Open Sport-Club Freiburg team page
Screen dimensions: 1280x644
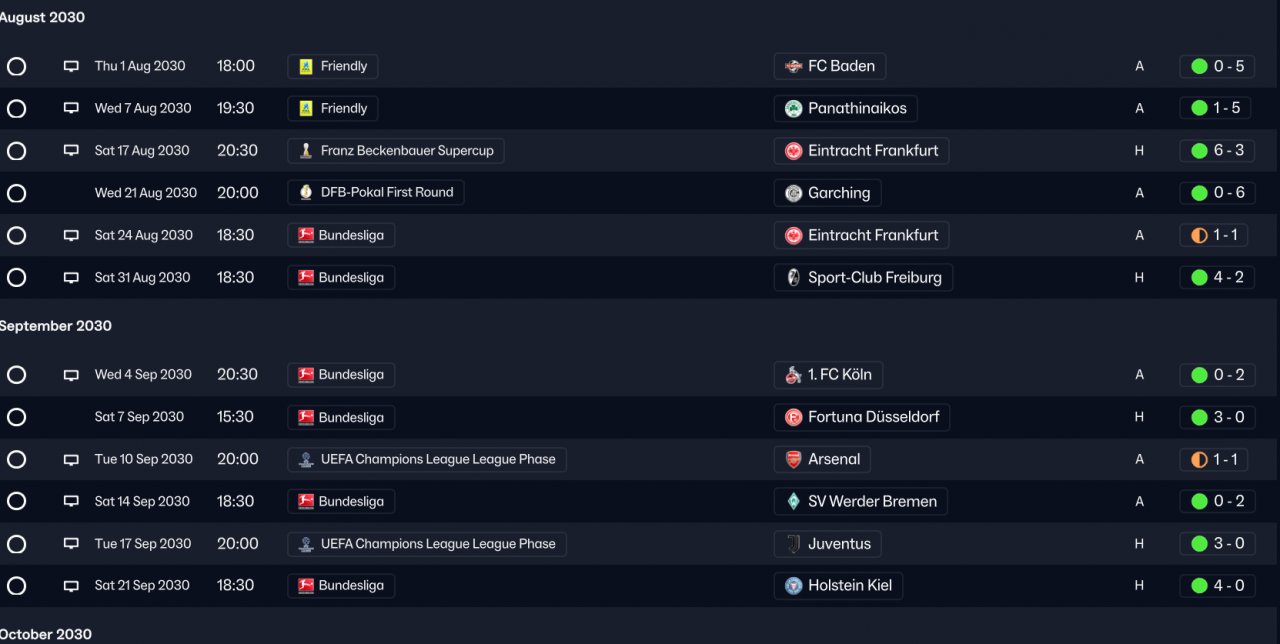point(874,277)
